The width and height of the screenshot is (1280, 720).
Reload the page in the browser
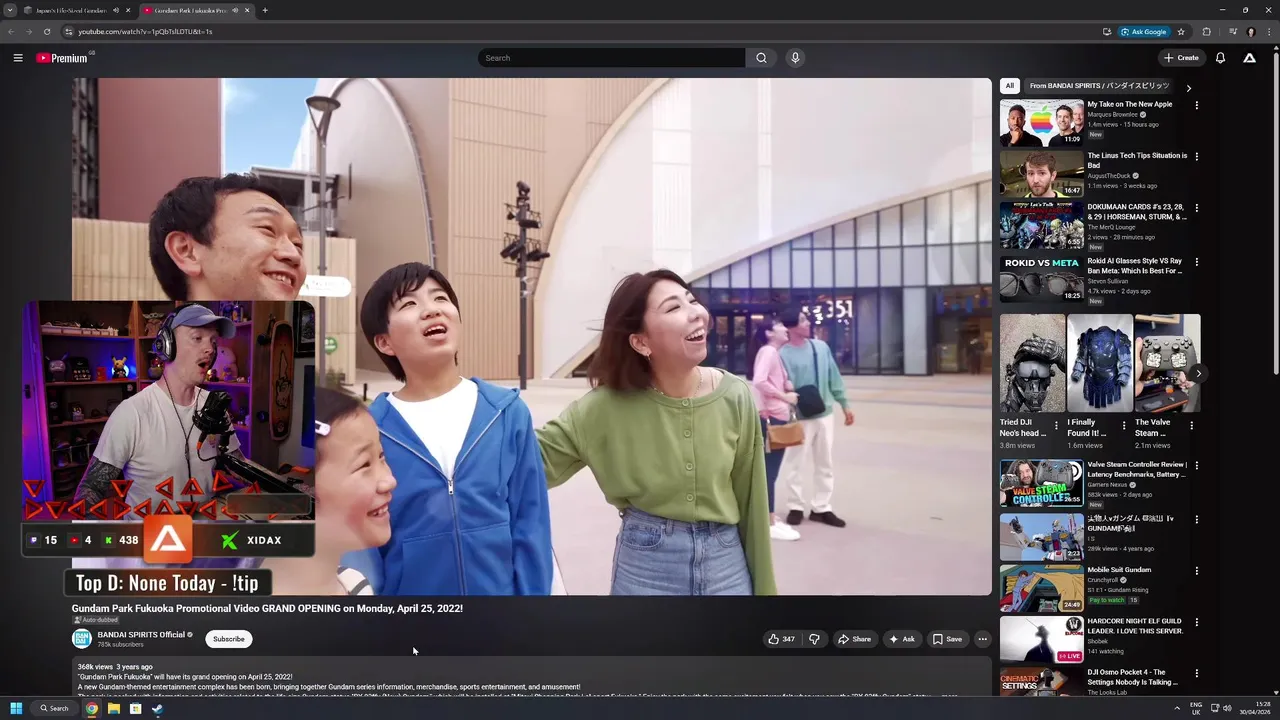(x=46, y=32)
